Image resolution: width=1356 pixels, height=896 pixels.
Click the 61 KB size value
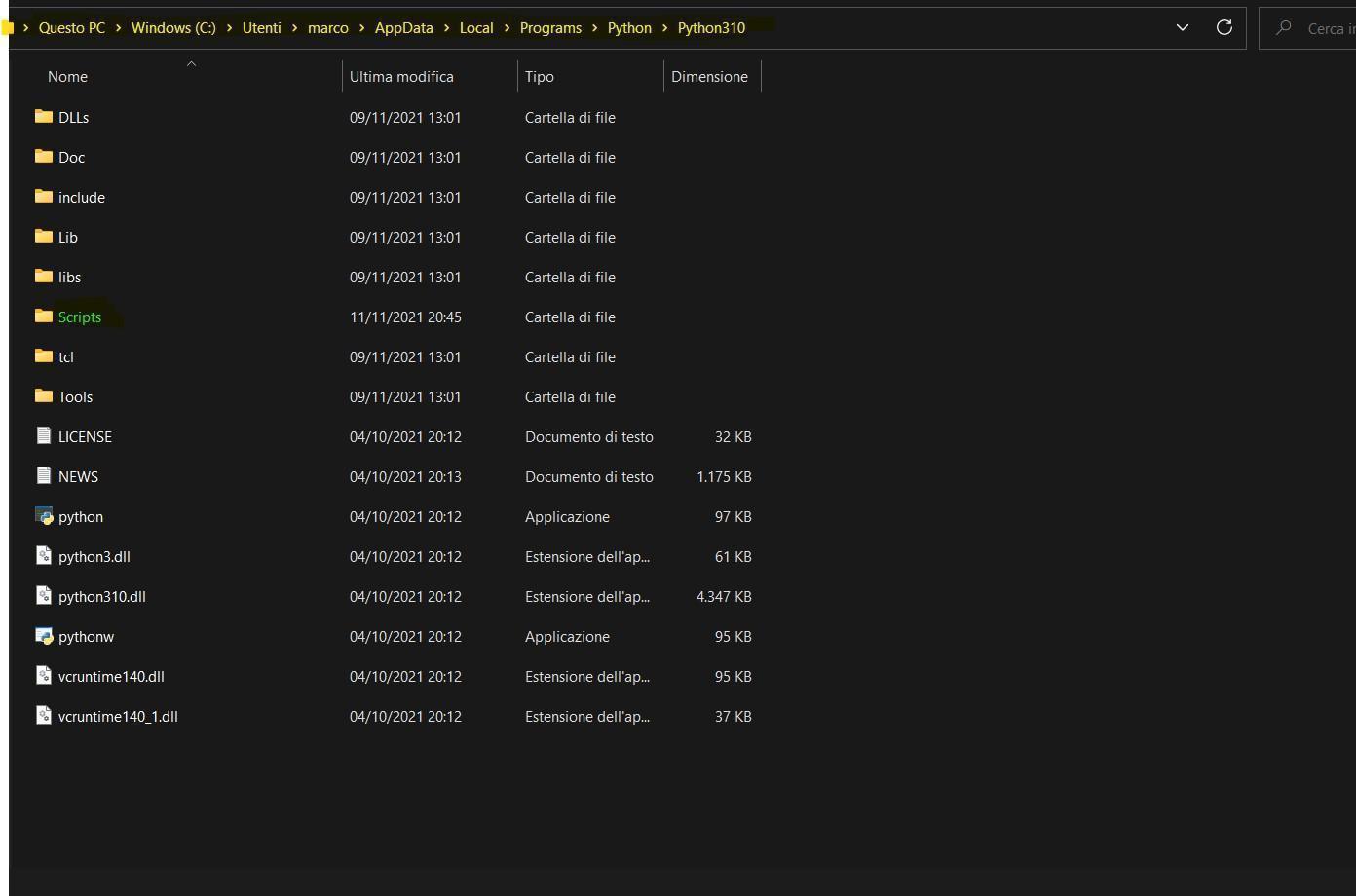point(734,556)
